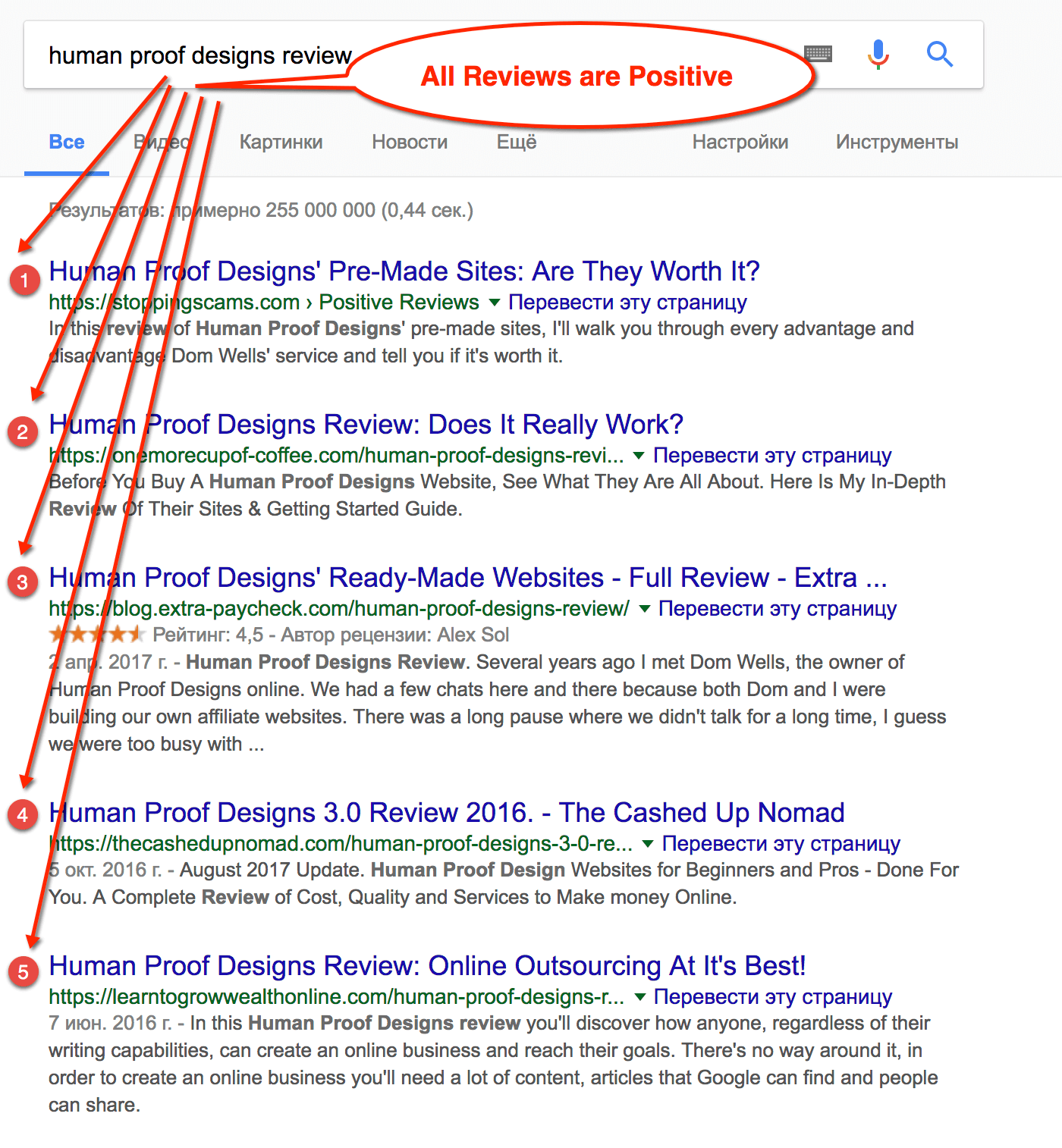
Task: Switch to the Картинки tab
Action: (281, 142)
